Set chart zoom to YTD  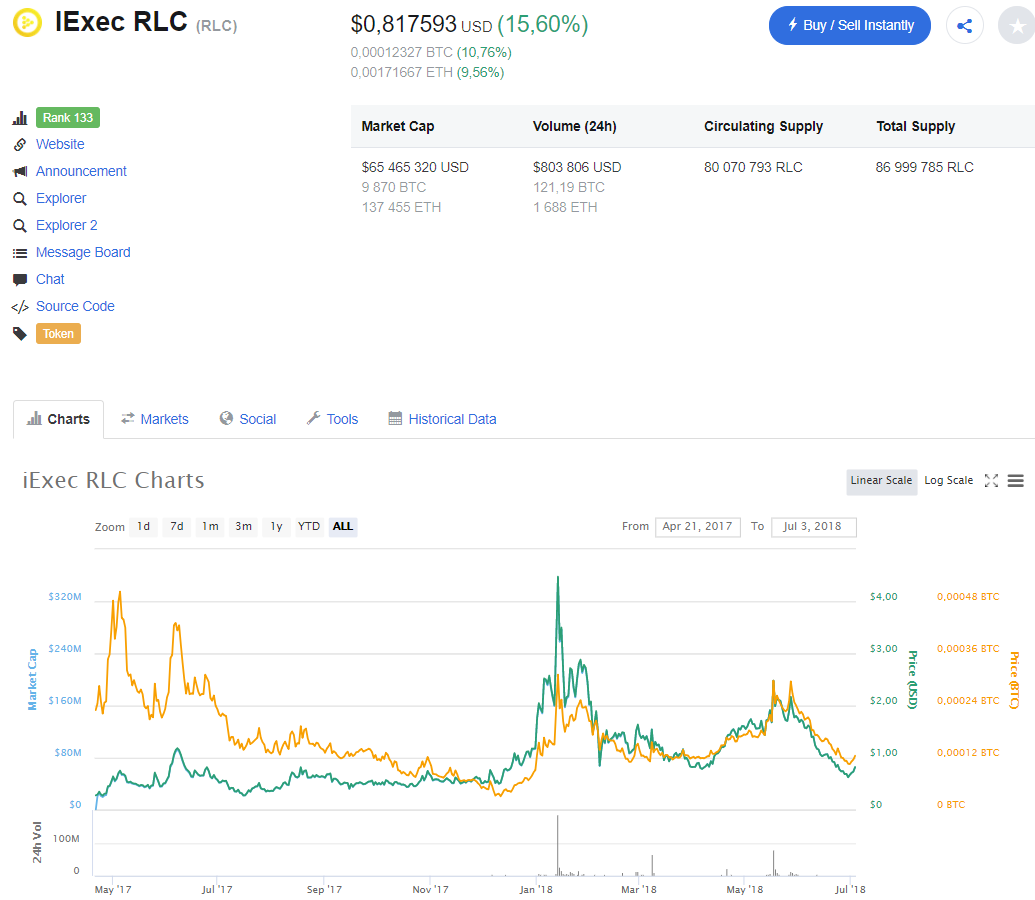pyautogui.click(x=309, y=527)
